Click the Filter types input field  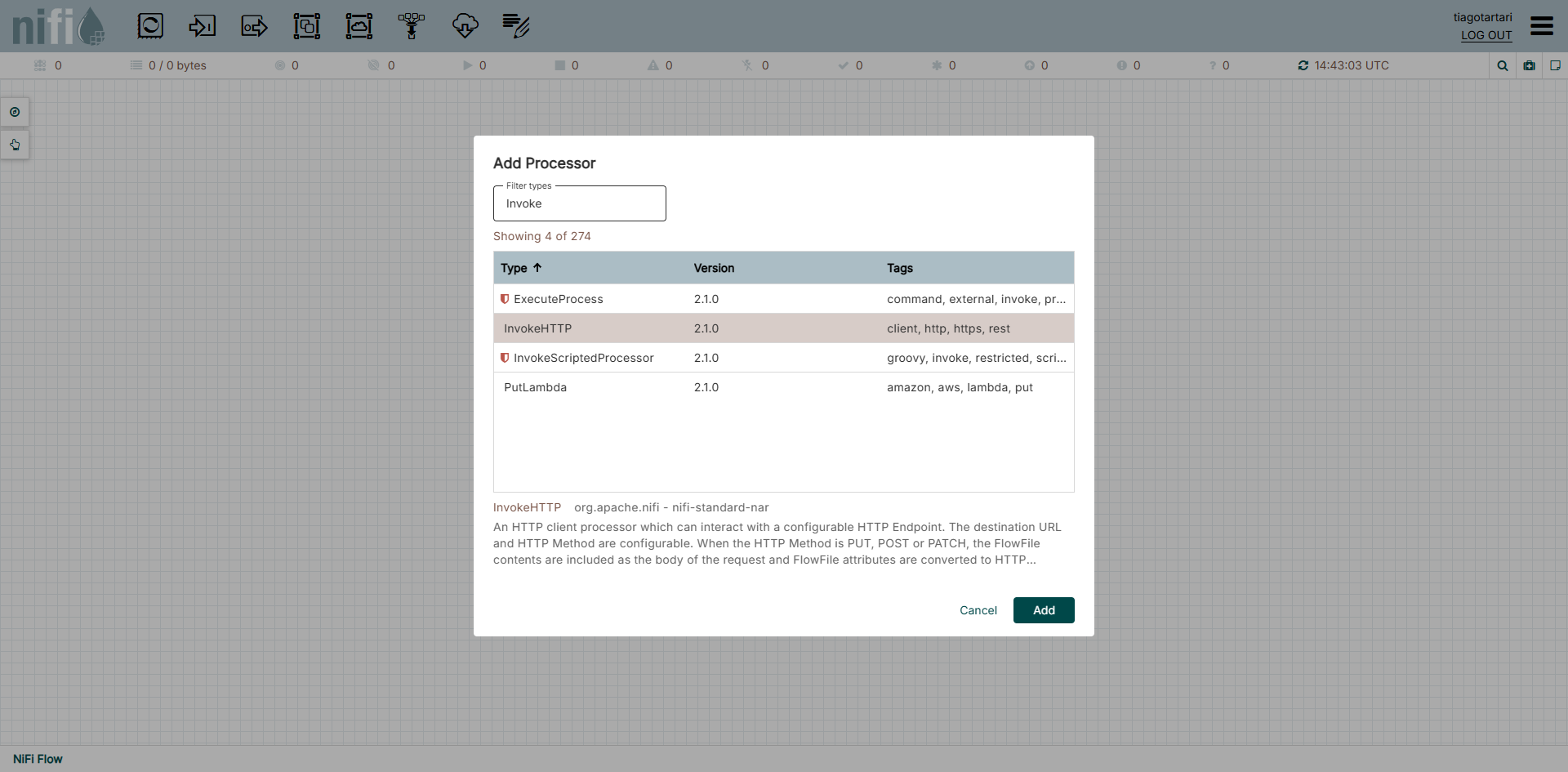point(580,203)
